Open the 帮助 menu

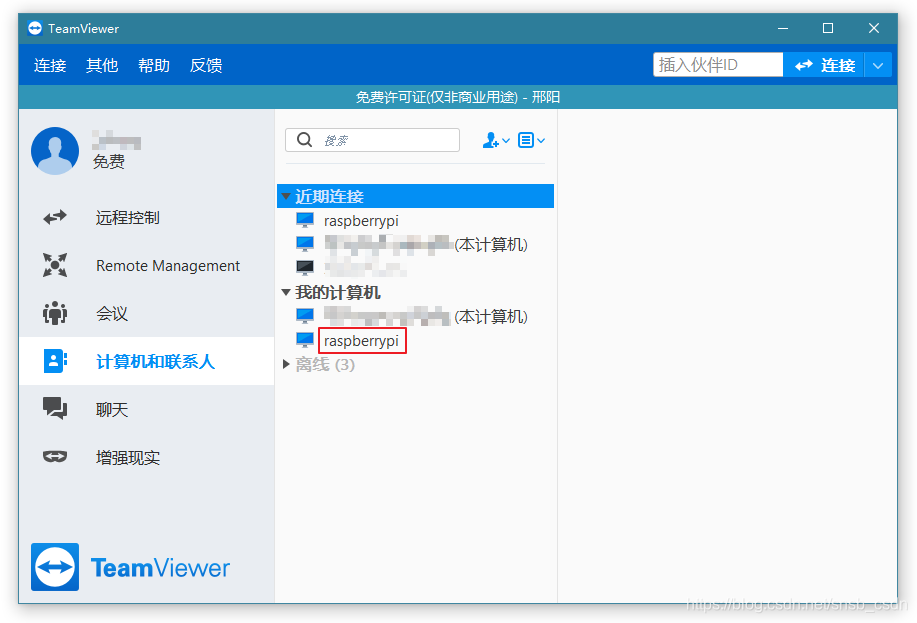click(x=154, y=65)
